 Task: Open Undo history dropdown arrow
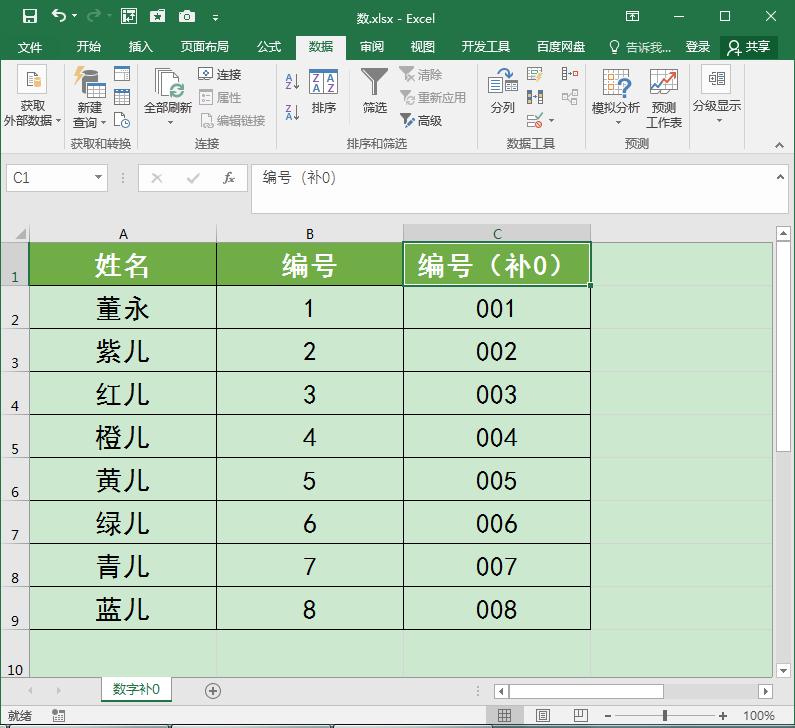coord(75,16)
